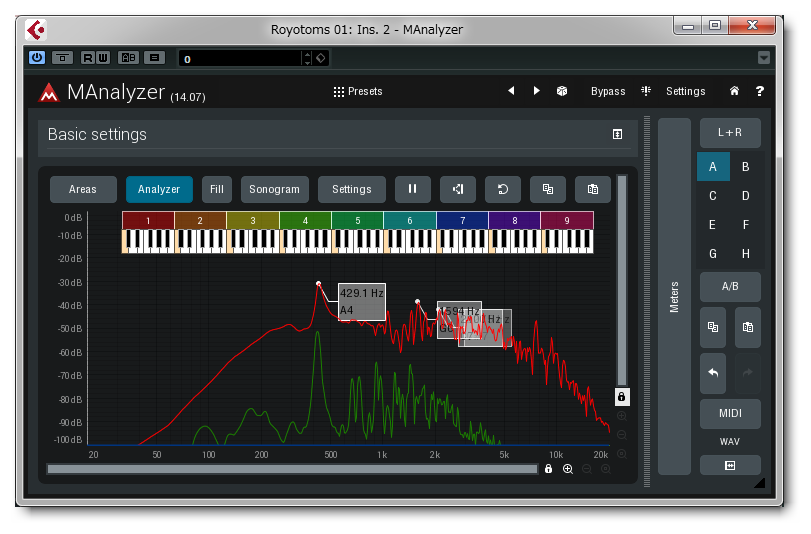Click the Areas button
811x534 pixels.
(x=83, y=189)
